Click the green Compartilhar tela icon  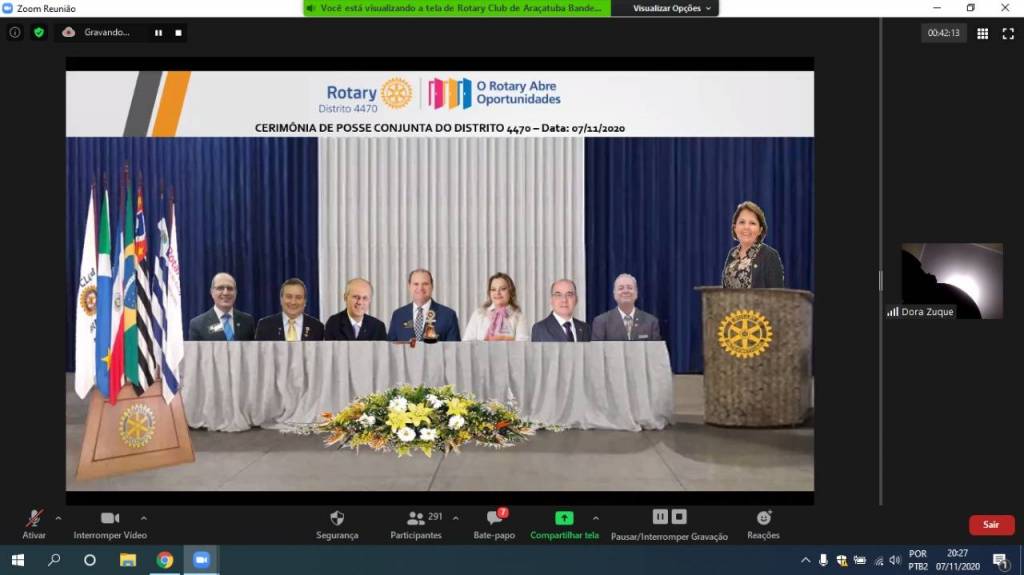(x=564, y=518)
